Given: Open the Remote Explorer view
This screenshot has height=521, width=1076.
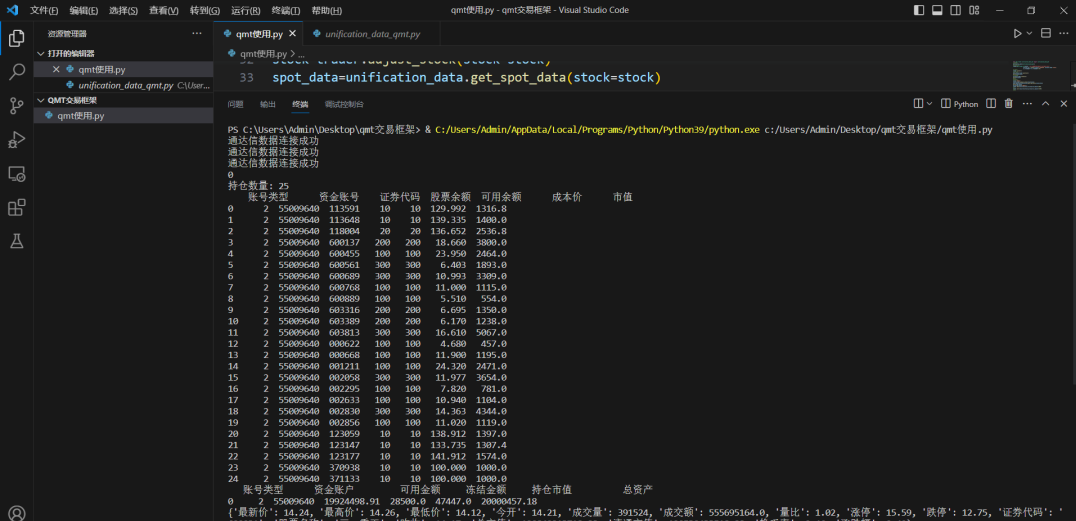Looking at the screenshot, I should pos(16,173).
